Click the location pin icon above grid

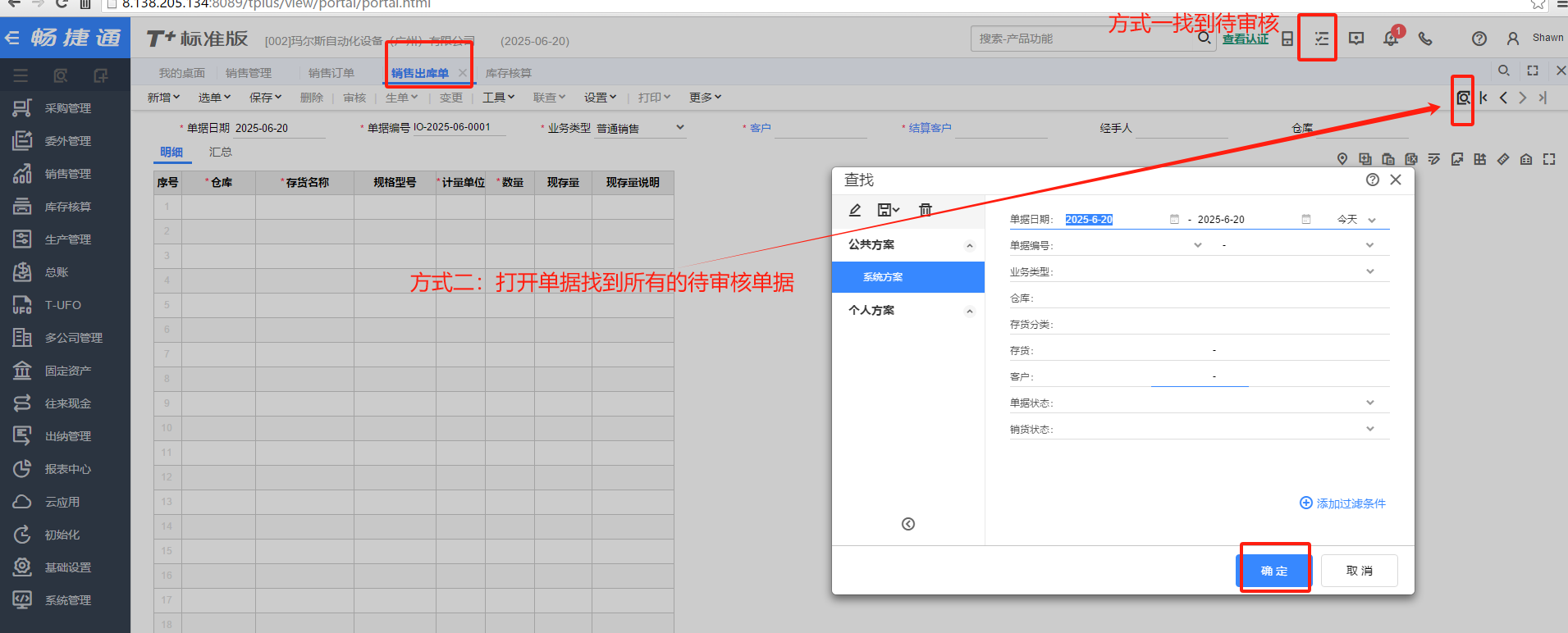[x=1342, y=159]
